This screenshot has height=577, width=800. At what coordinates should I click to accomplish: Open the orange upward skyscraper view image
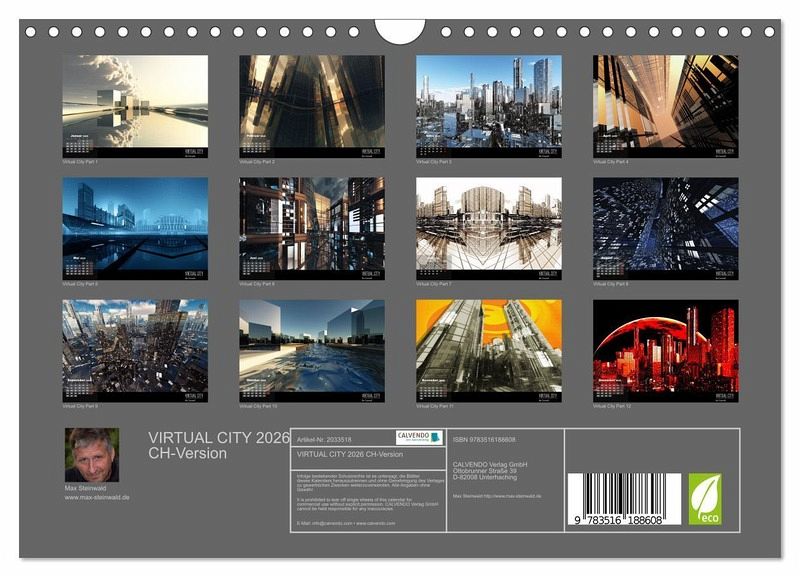click(666, 106)
